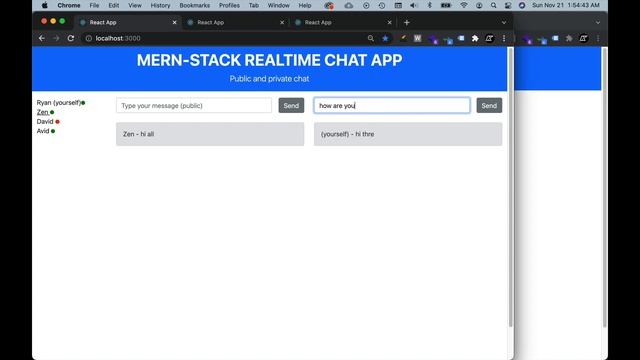Click the background window's vertical scrollbar
The image size is (640, 360).
coord(604,187)
